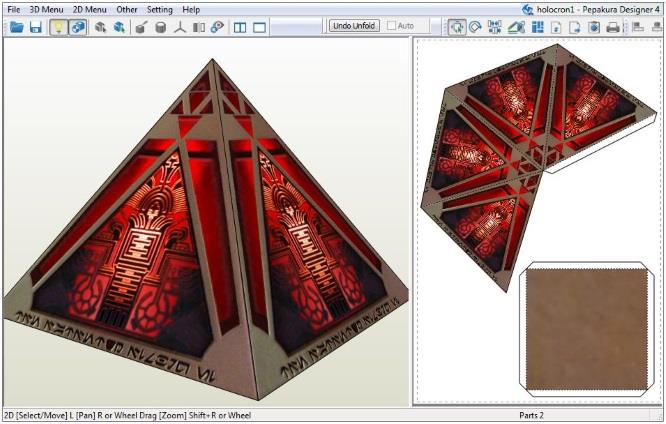Switch to the split two-pane window layout

pyautogui.click(x=240, y=27)
